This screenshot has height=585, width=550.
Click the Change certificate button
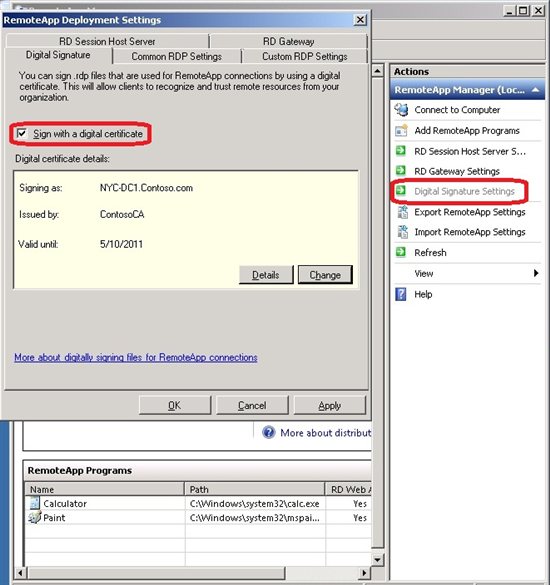point(325,275)
